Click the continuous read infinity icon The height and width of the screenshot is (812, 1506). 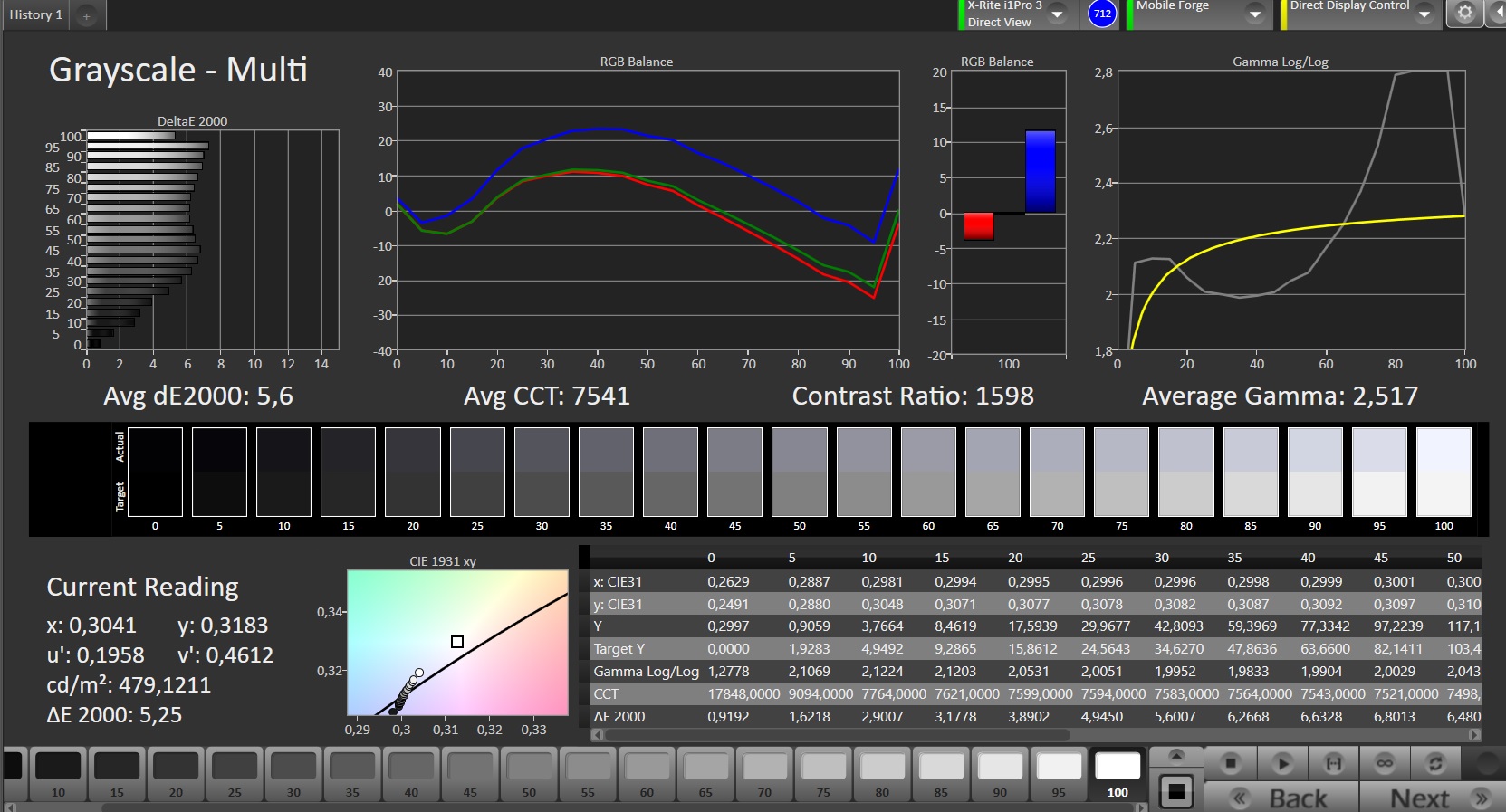coord(1385,763)
